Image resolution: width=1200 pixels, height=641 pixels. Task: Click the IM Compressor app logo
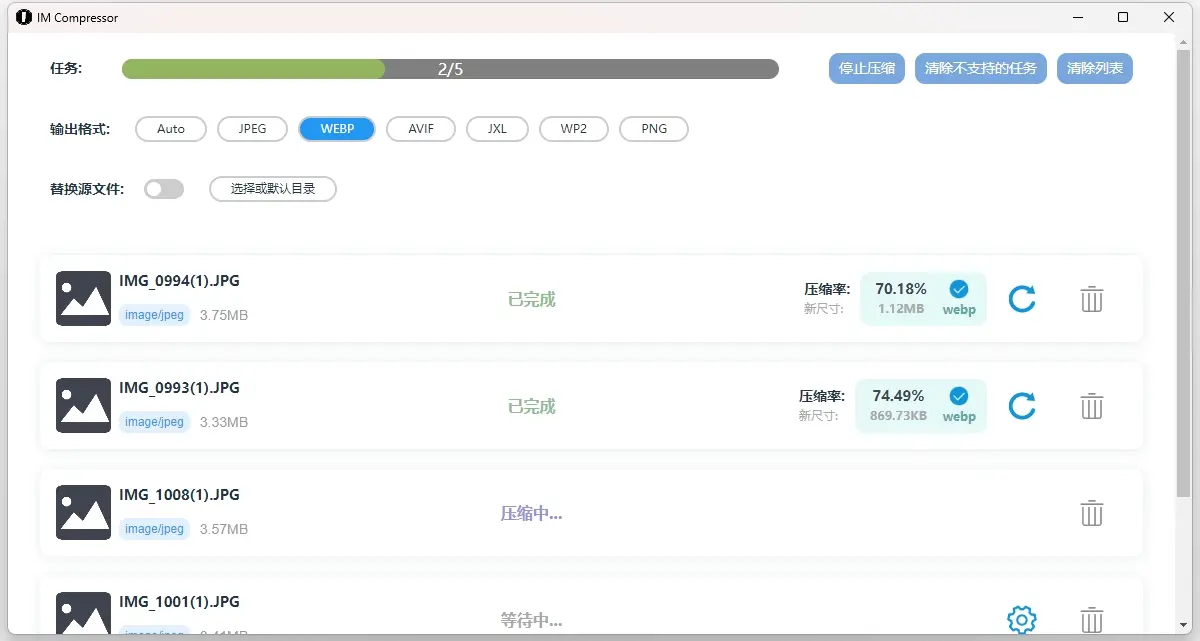click(23, 17)
